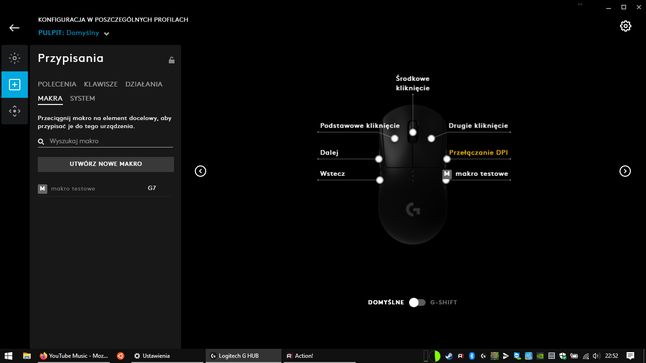646x363 pixels.
Task: Select the Środkowe kliknięcie scroll wheel dot
Action: [413, 132]
